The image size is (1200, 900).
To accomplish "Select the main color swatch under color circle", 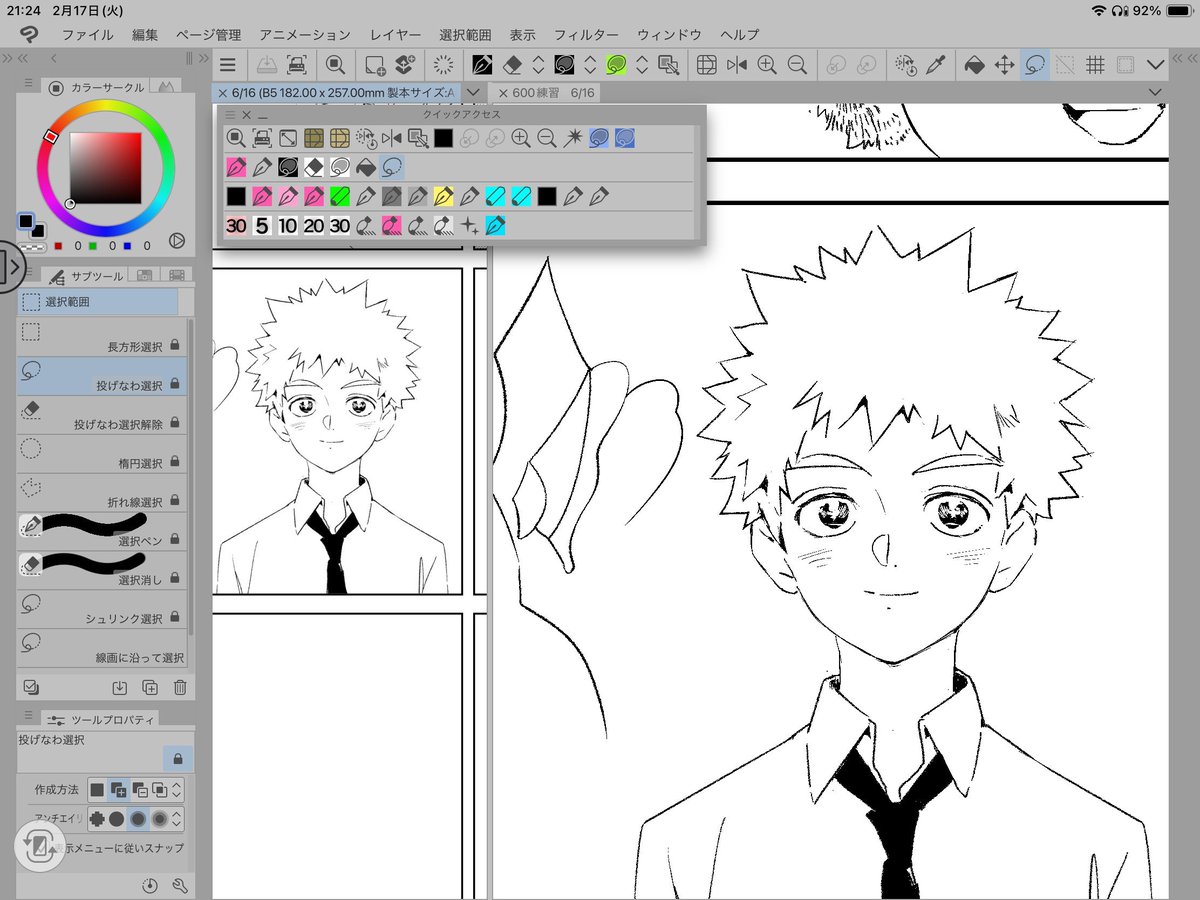I will pyautogui.click(x=26, y=222).
